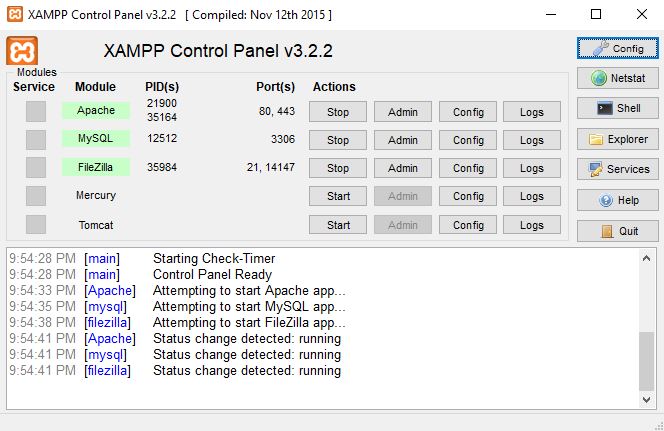Toggle the Apache service checkbox
This screenshot has height=431, width=664.
[36, 111]
